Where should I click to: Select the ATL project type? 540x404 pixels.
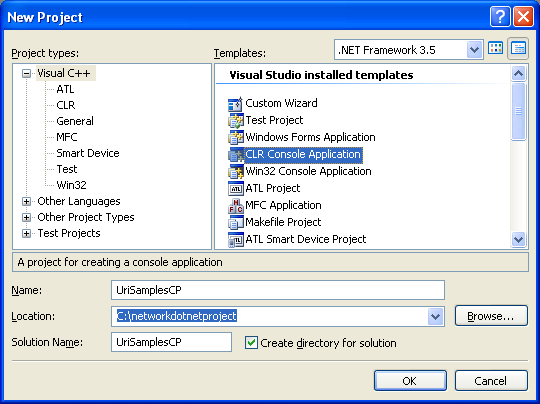[x=65, y=89]
